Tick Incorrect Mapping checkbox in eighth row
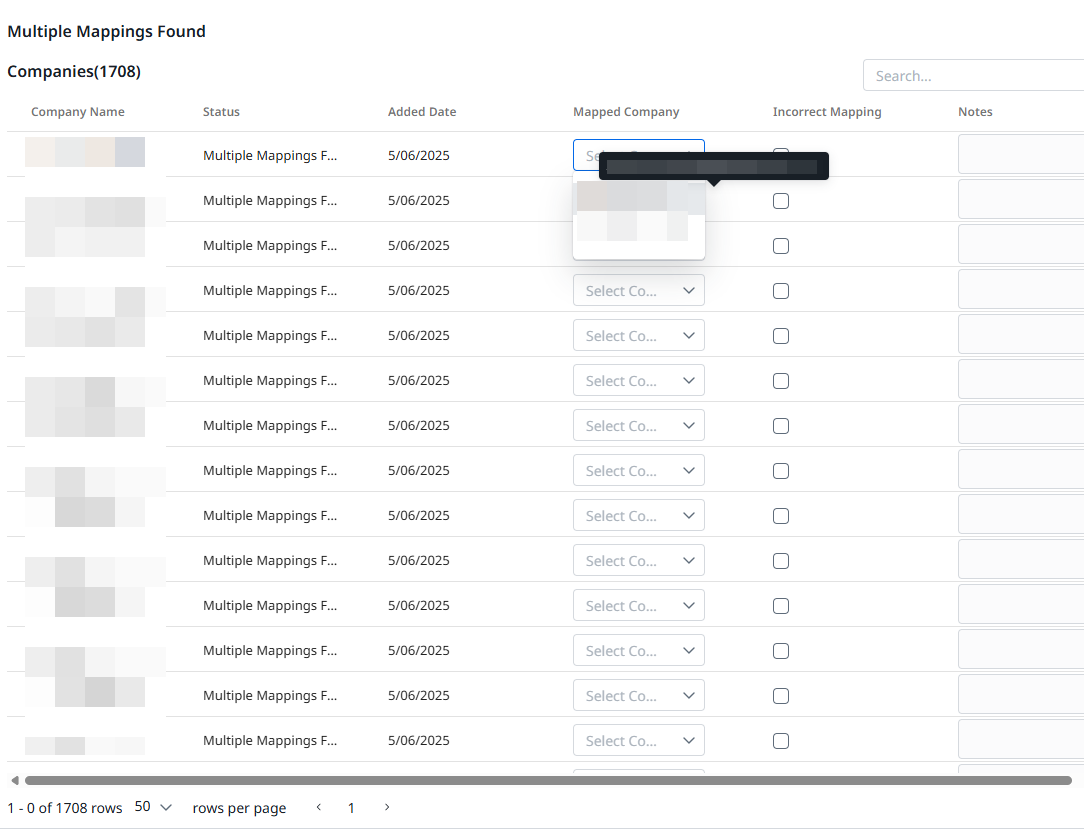Image resolution: width=1084 pixels, height=834 pixels. (781, 471)
